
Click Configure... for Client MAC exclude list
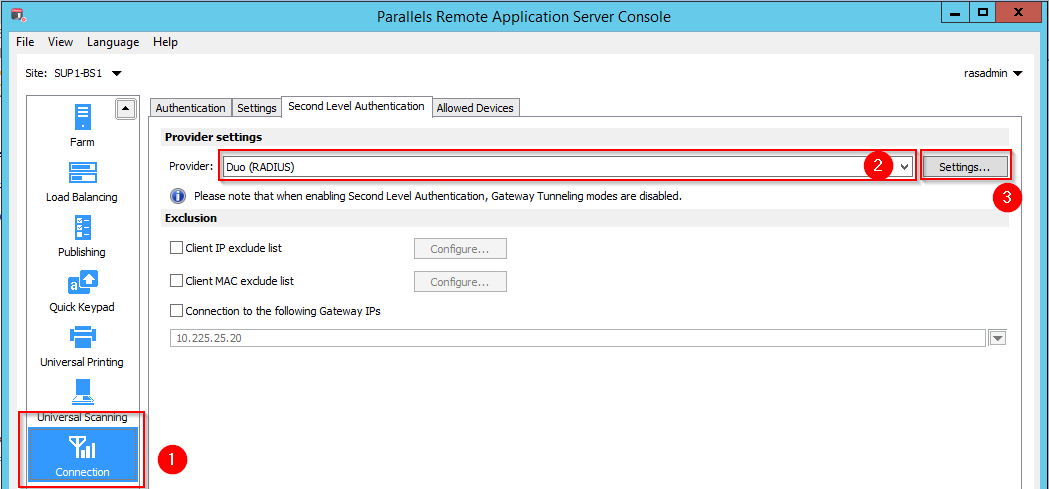click(x=460, y=282)
